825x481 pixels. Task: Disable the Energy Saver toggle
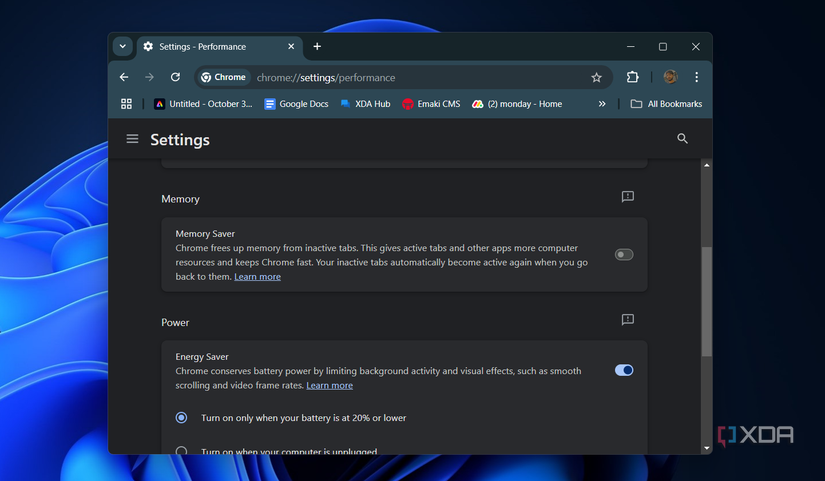point(624,370)
